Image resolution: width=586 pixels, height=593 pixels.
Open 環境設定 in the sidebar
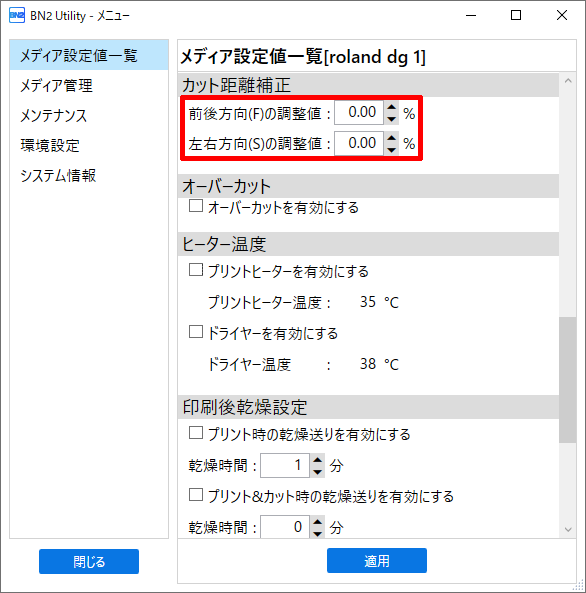[89, 145]
